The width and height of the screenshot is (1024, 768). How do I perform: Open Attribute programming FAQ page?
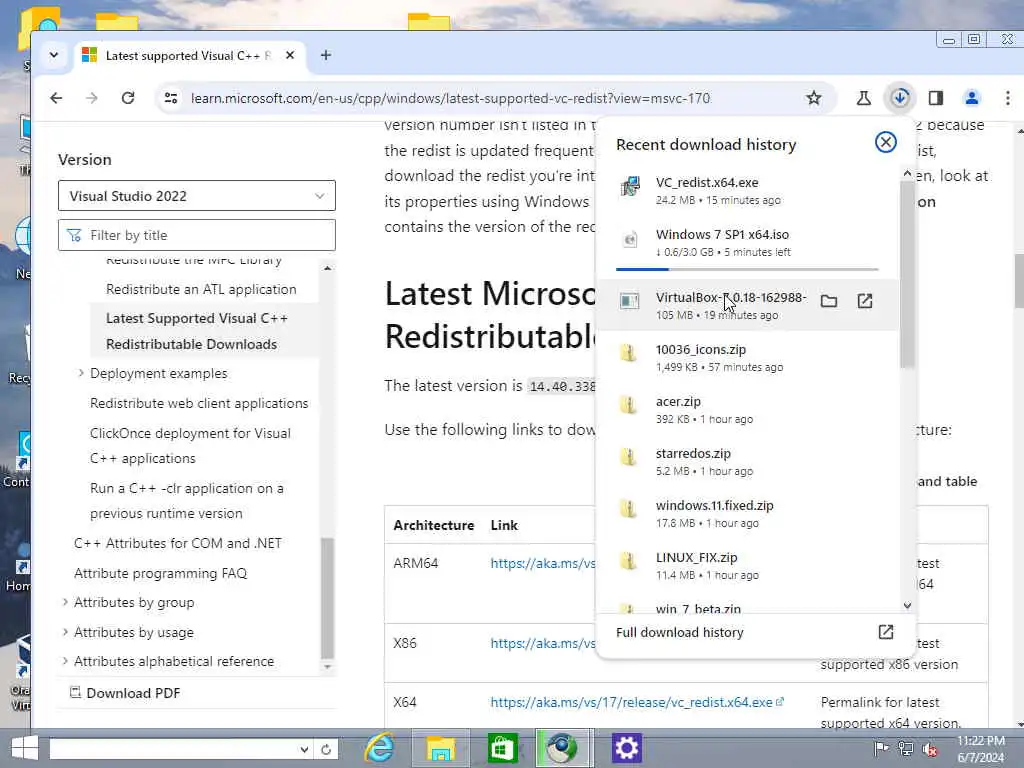[x=161, y=573]
